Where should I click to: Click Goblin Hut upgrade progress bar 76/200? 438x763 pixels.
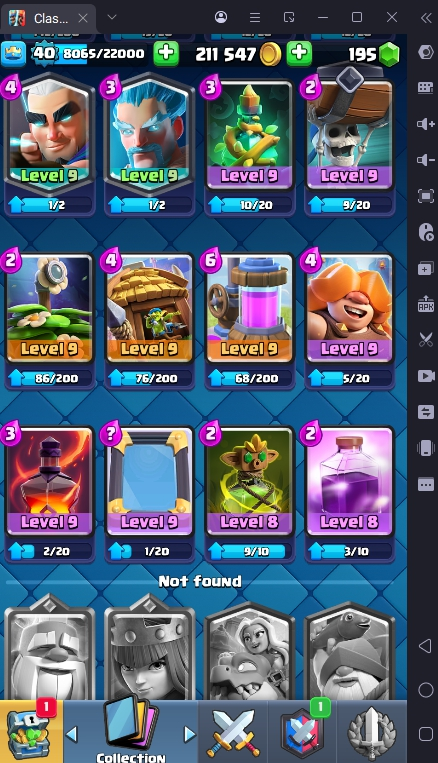149,378
